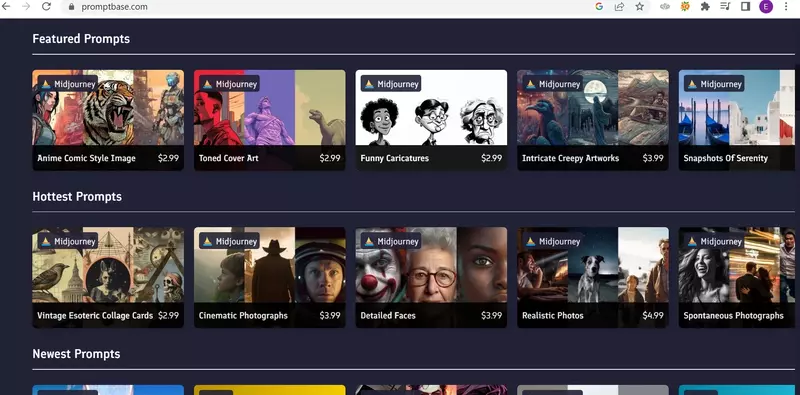This screenshot has width=800, height=395.
Task: Open the puzzle-piece extensions icon
Action: tap(705, 7)
